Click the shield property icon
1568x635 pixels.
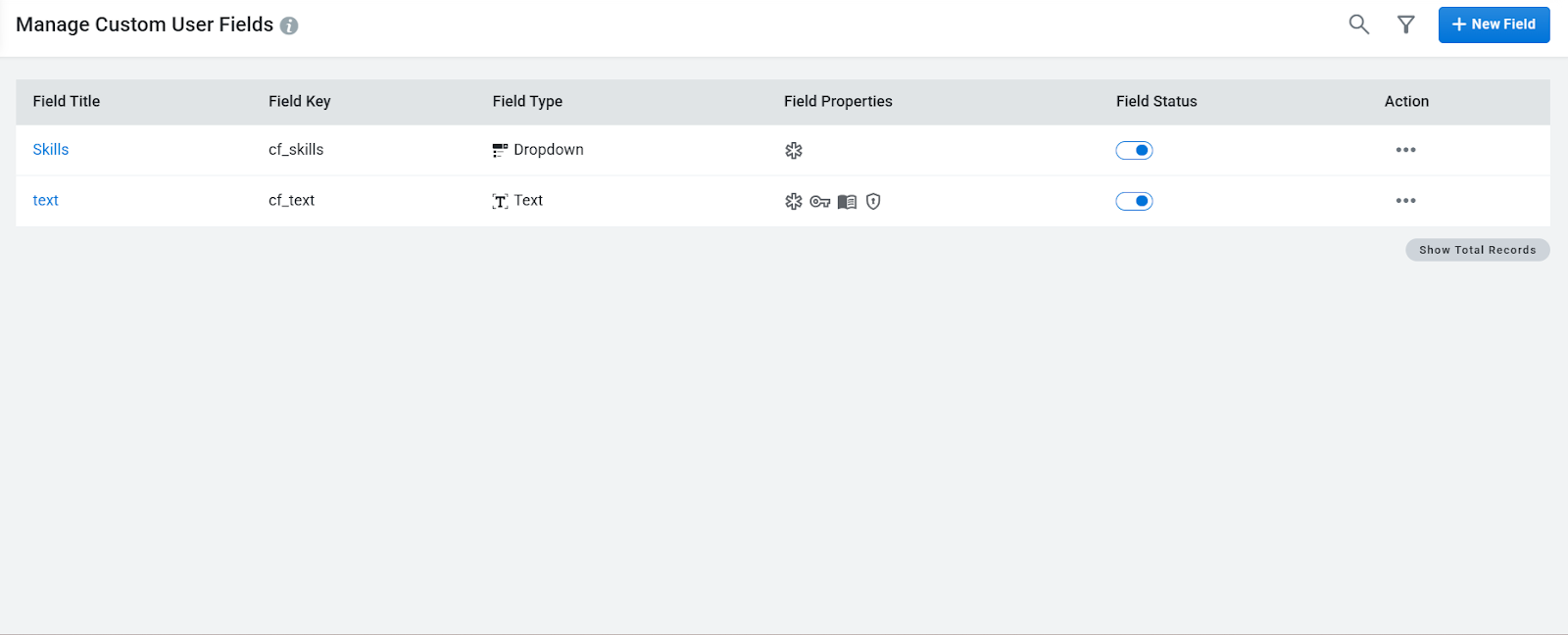(x=873, y=201)
